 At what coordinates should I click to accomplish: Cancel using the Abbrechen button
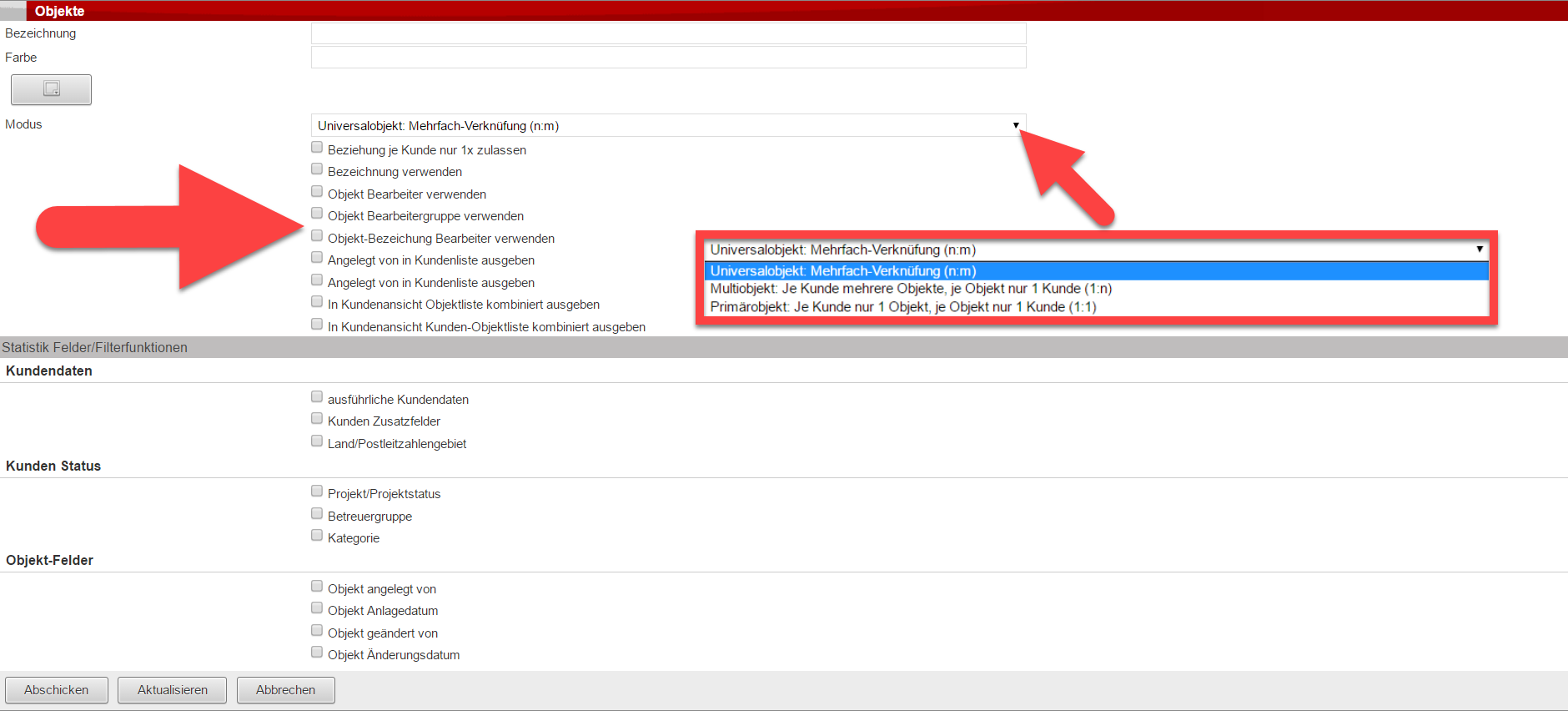click(286, 690)
